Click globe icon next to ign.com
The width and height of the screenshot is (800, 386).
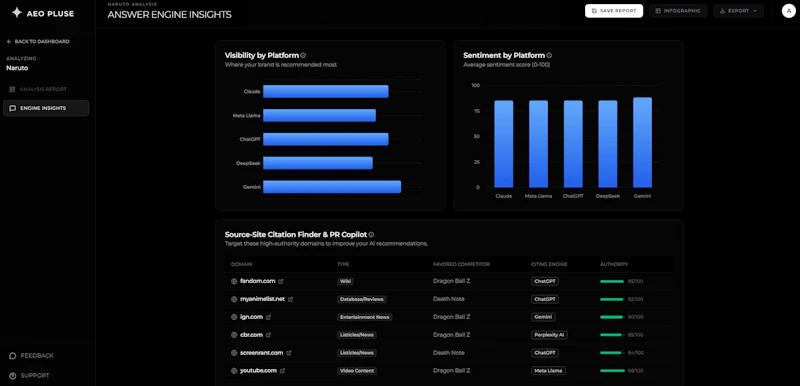pyautogui.click(x=234, y=317)
